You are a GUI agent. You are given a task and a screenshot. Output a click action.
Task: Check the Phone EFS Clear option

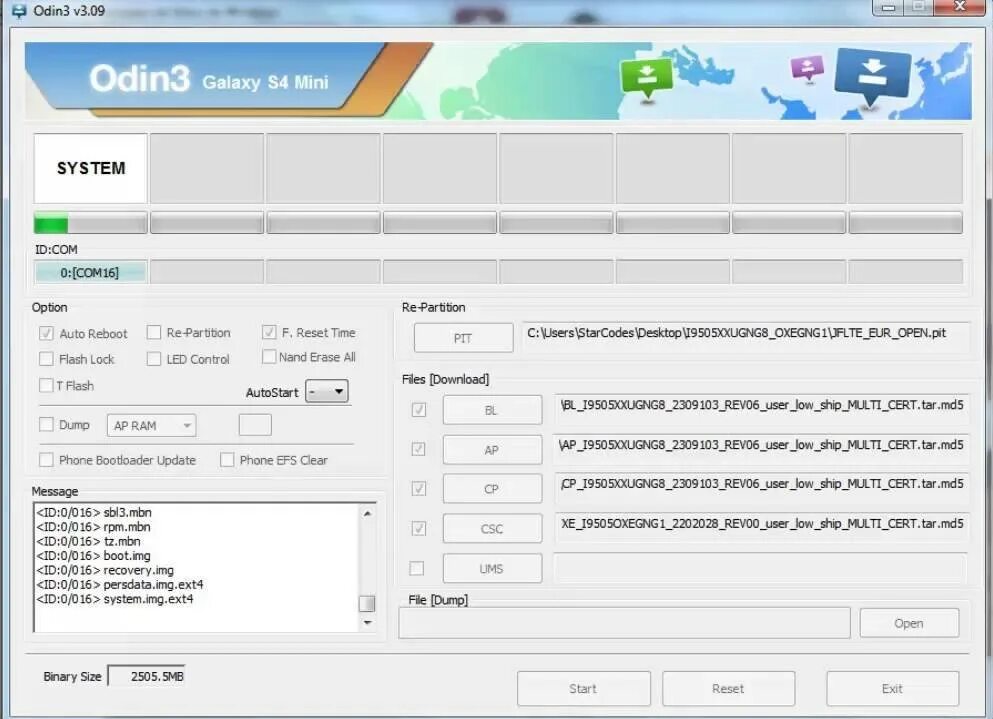pyautogui.click(x=227, y=460)
